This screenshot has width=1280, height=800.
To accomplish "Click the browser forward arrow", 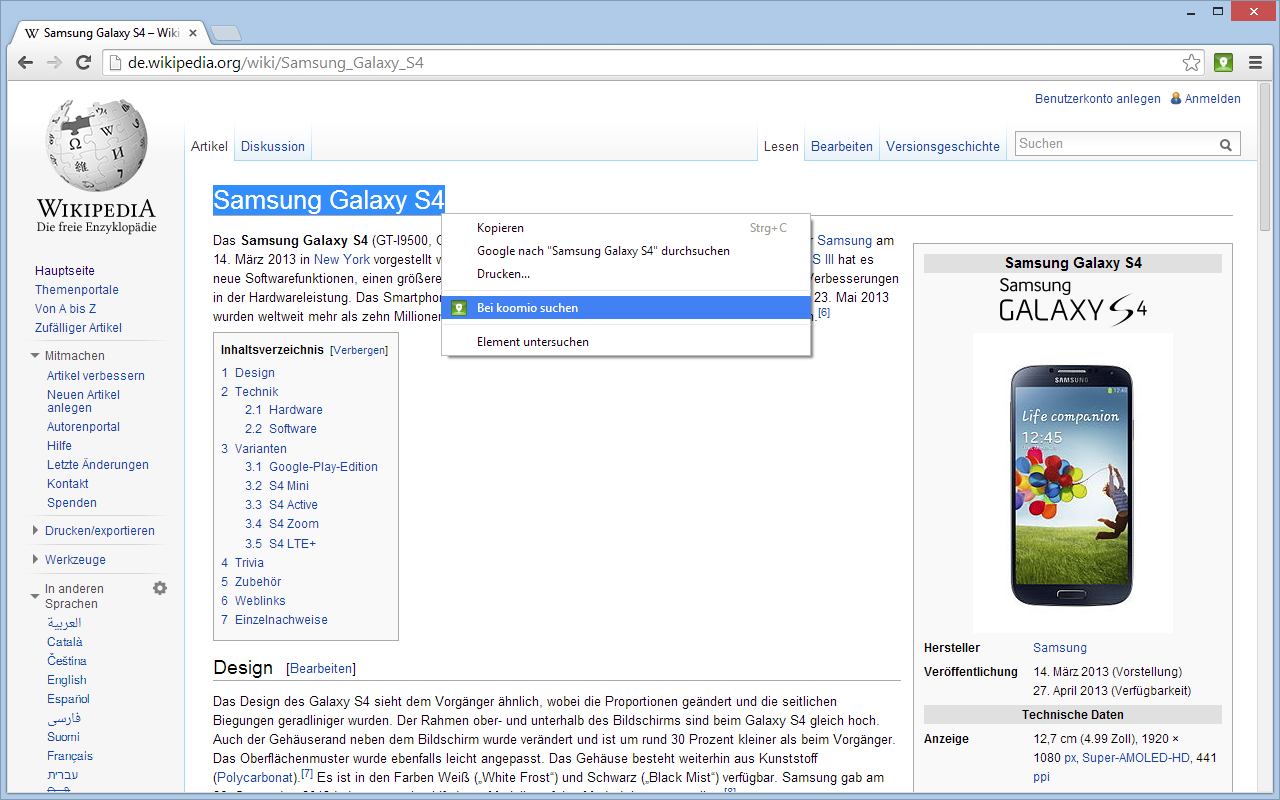I will point(54,63).
